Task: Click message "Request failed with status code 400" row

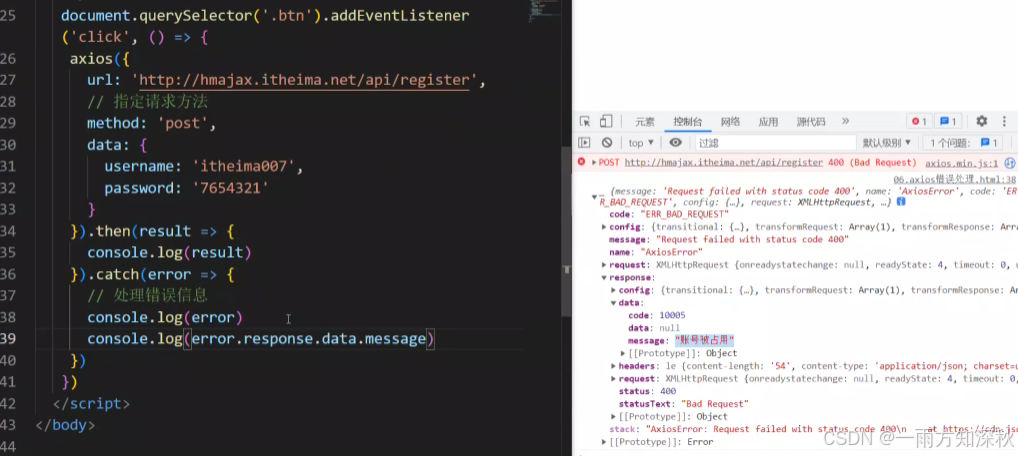Action: [x=728, y=240]
